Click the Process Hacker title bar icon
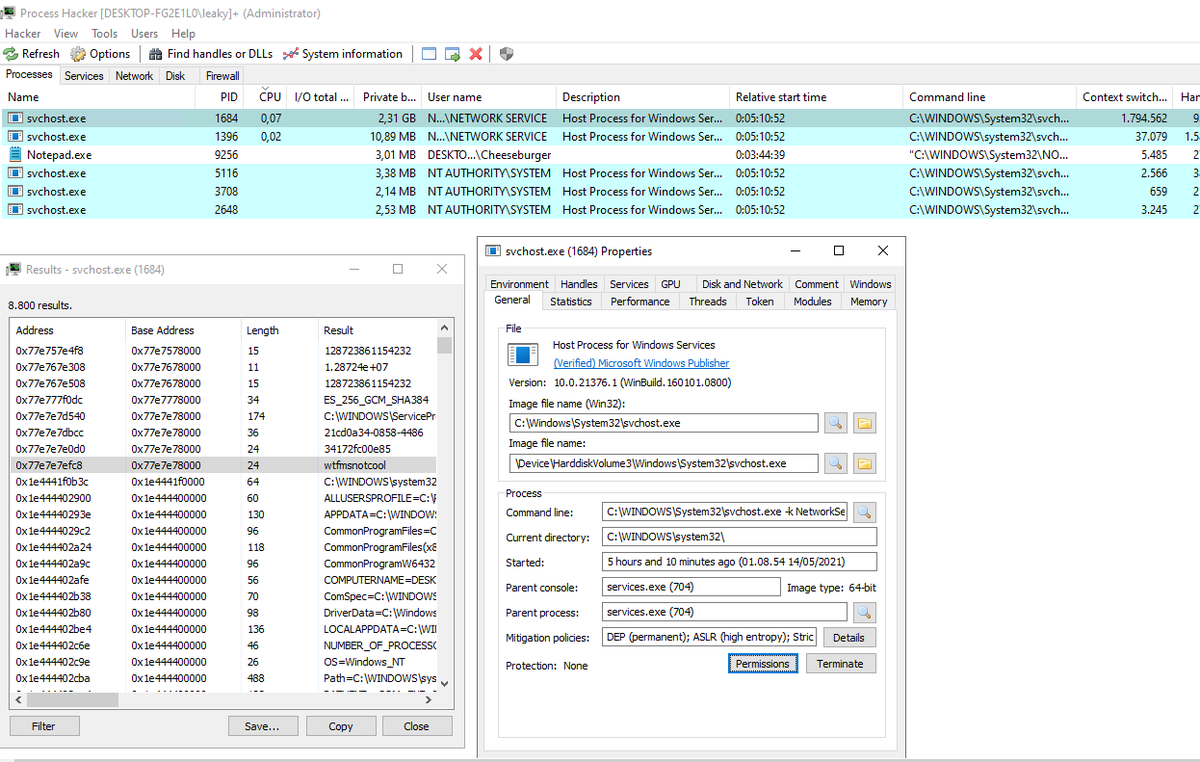Image resolution: width=1200 pixels, height=762 pixels. pyautogui.click(x=7, y=13)
